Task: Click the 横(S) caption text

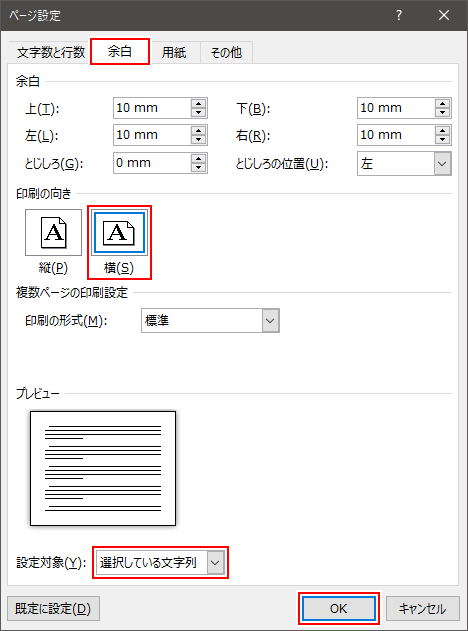Action: (119, 268)
